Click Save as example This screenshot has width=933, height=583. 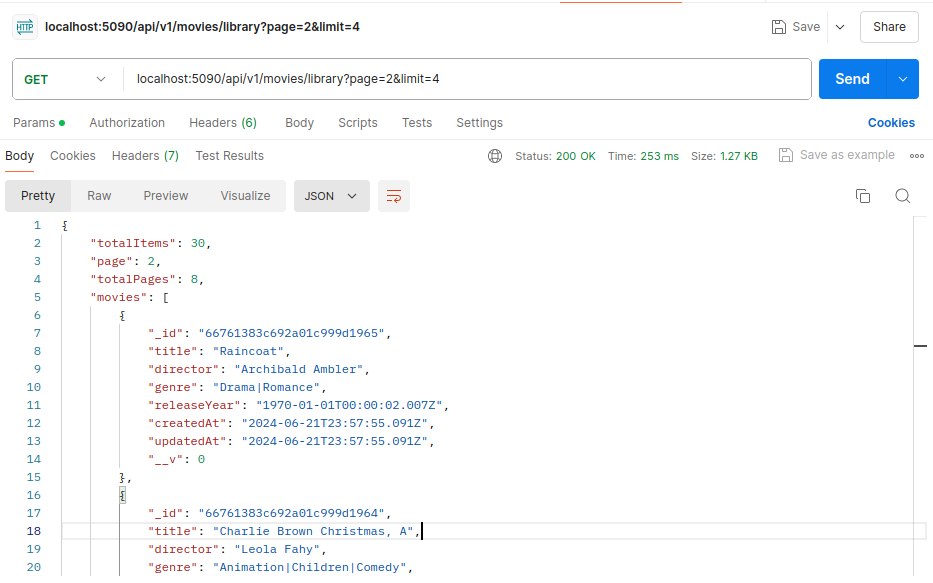[837, 155]
